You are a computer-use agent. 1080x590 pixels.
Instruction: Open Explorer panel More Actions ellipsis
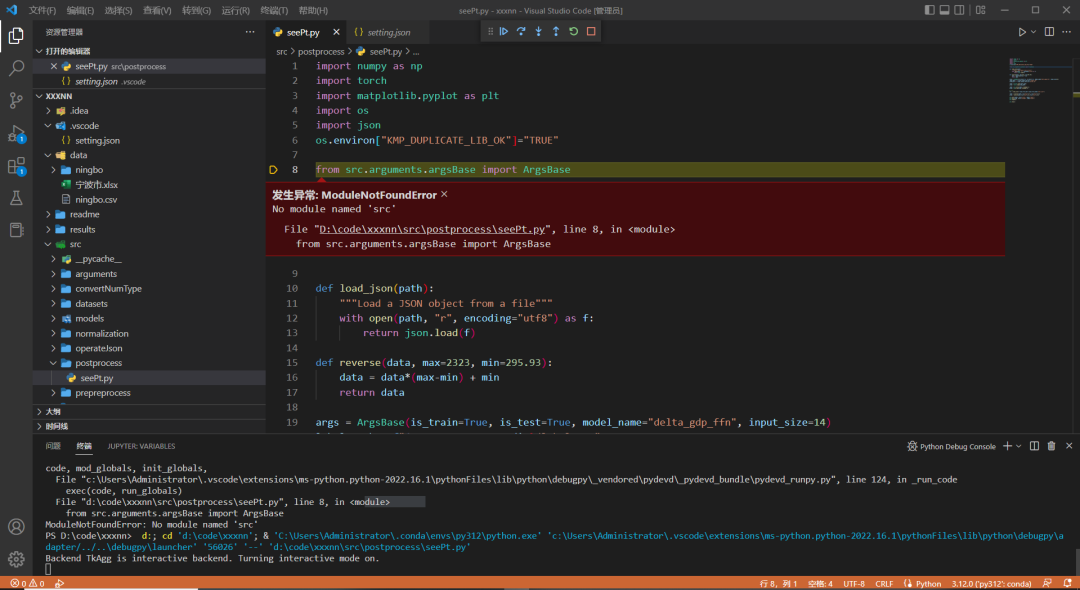(249, 32)
